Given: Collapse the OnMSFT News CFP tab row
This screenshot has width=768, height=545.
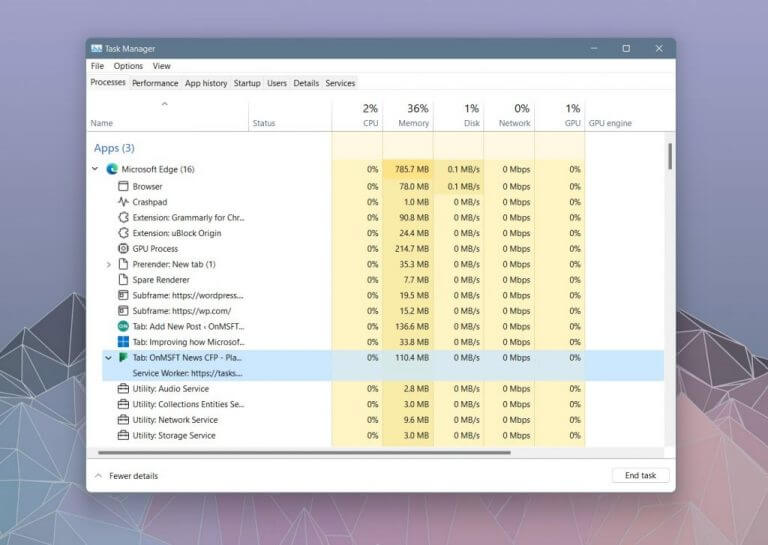Looking at the screenshot, I should pyautogui.click(x=108, y=358).
